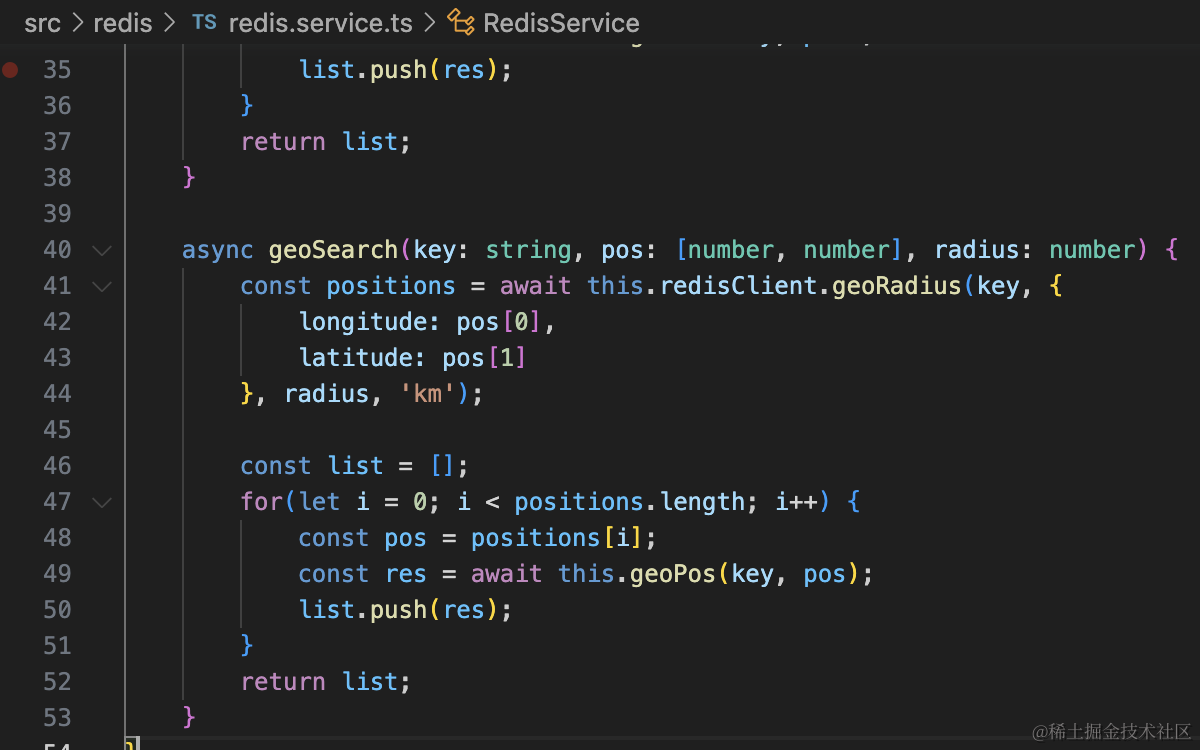The height and width of the screenshot is (750, 1200).
Task: Click the TS file icon in breadcrumb
Action: [204, 22]
